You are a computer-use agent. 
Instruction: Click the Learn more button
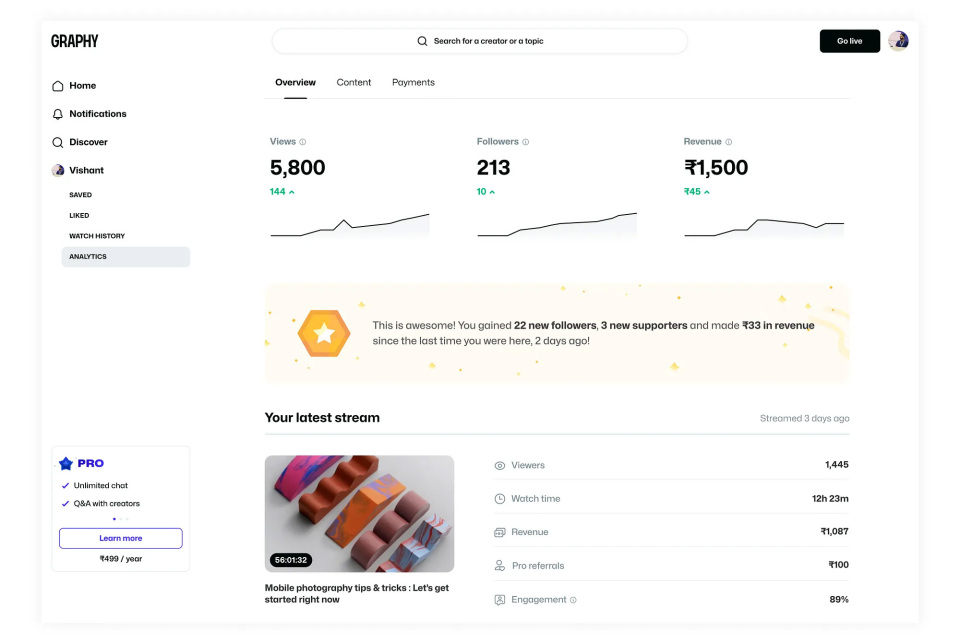(121, 538)
